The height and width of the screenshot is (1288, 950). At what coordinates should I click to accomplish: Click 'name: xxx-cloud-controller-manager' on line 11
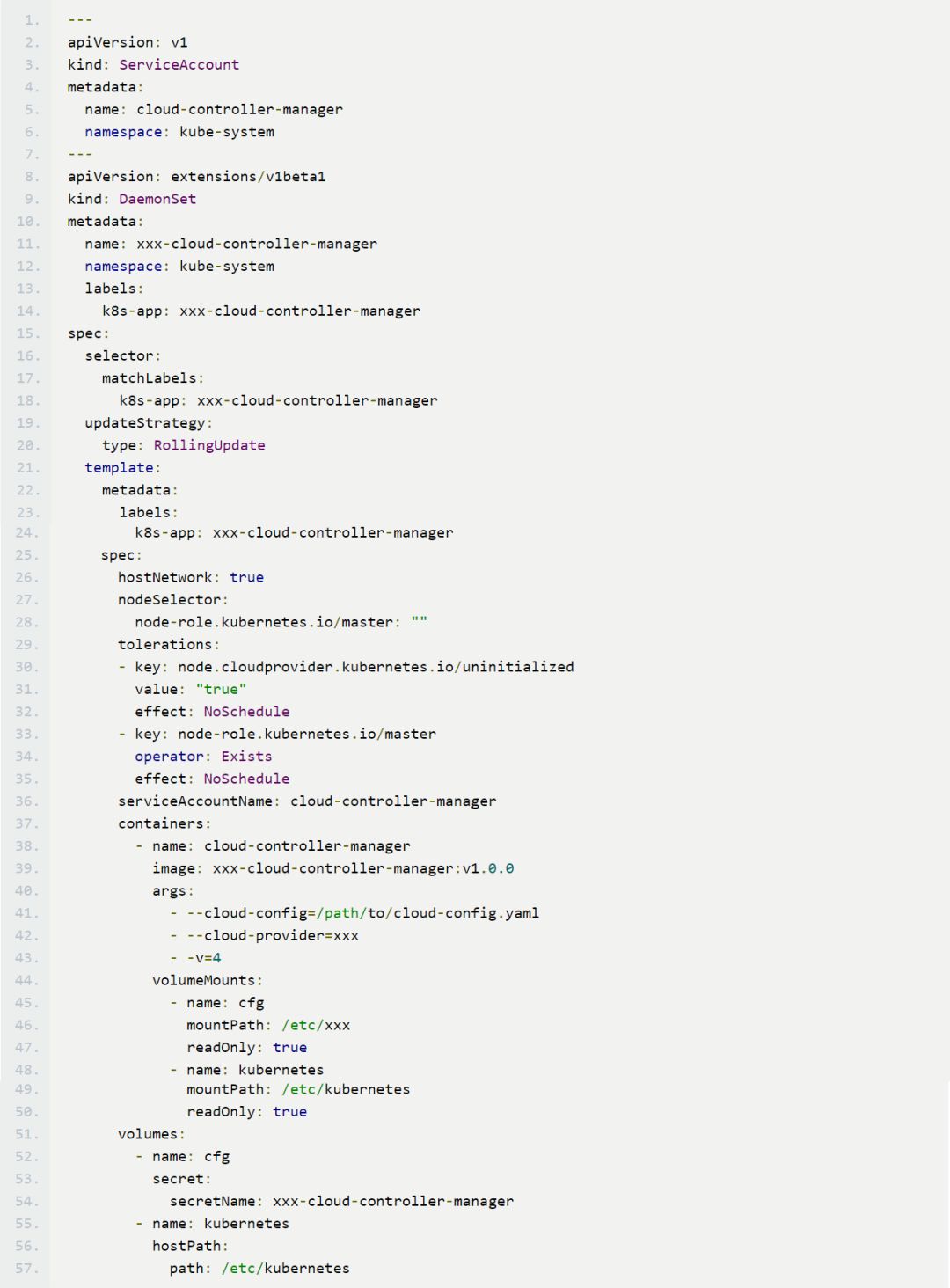[x=230, y=244]
